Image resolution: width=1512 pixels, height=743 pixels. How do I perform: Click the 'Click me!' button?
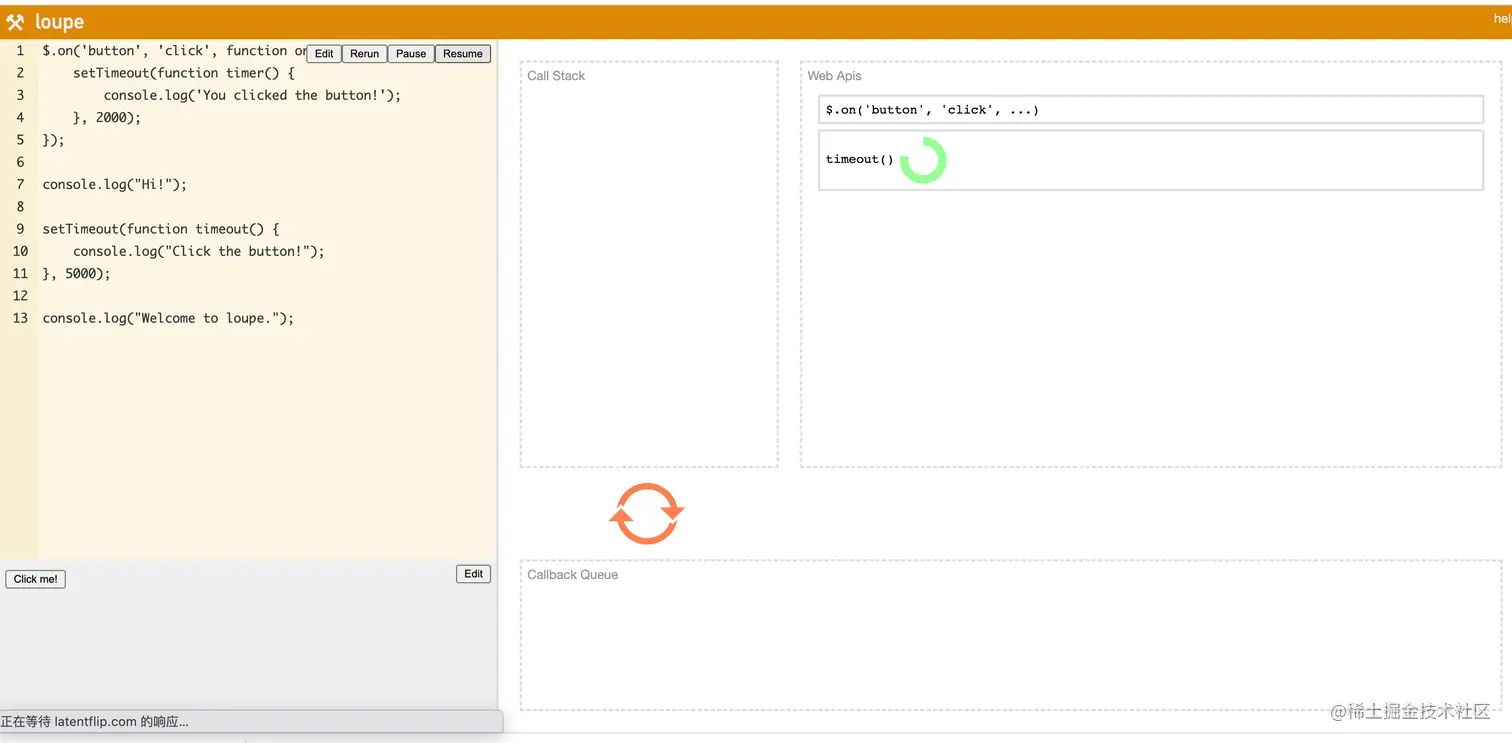36,579
